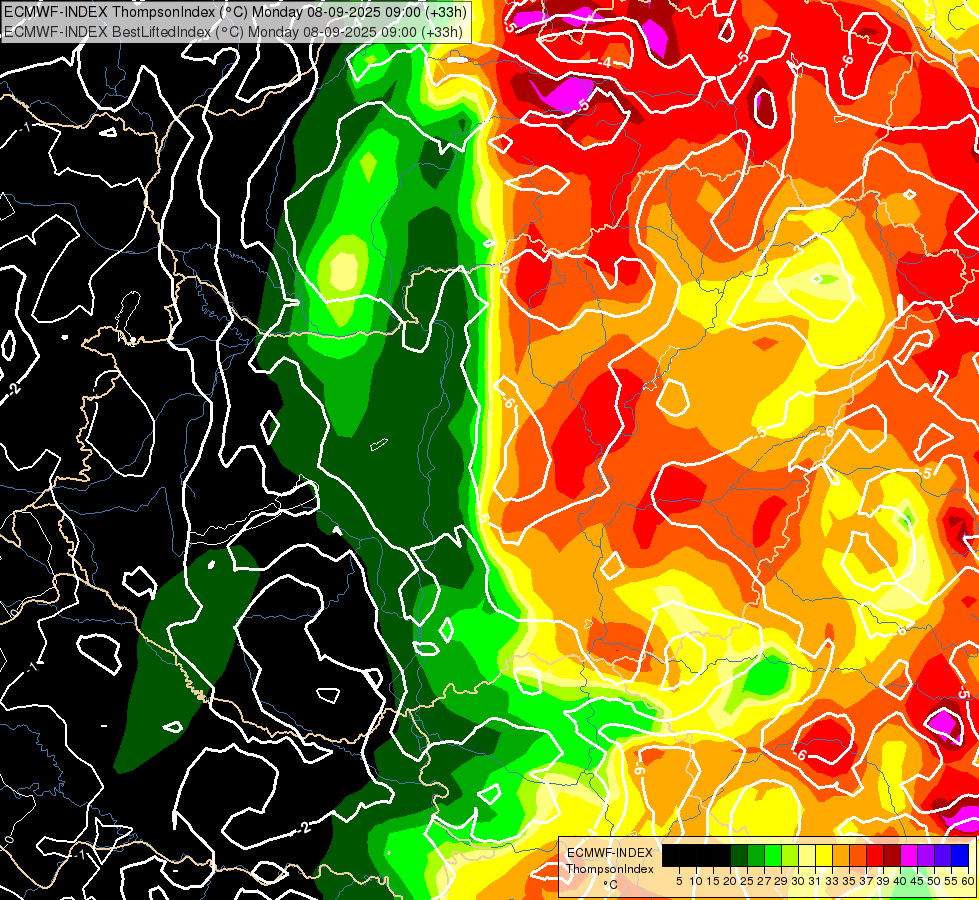979x900 pixels.
Task: Click the legend tick value '29'
Action: (x=781, y=881)
